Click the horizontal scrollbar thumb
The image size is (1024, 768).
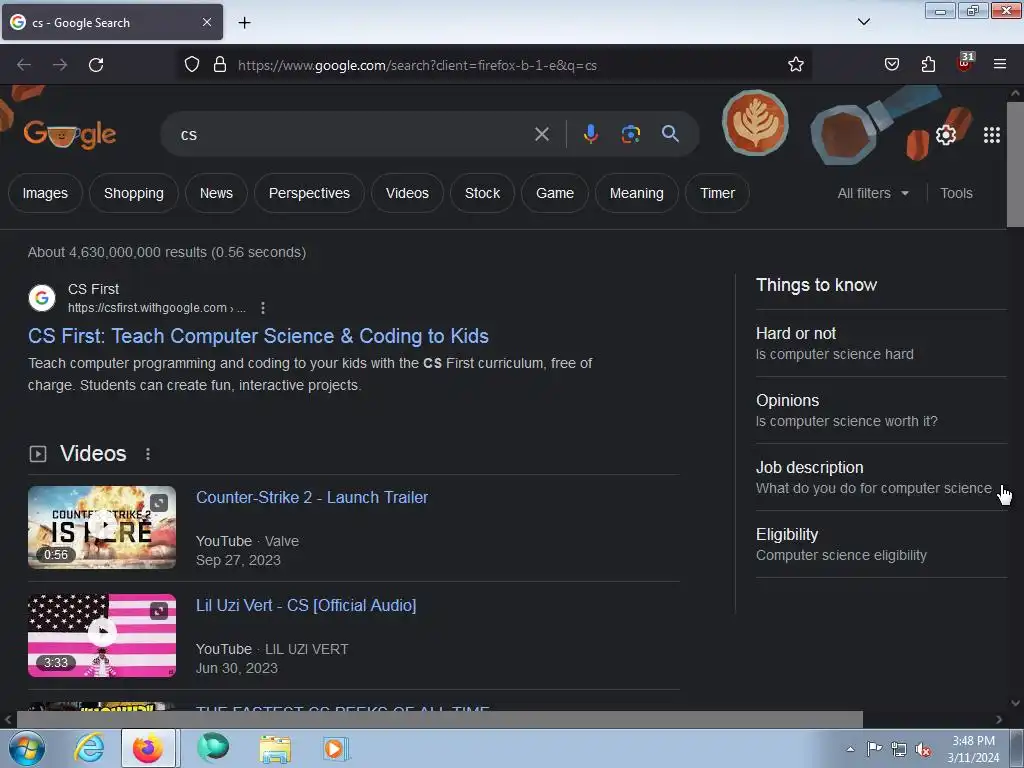point(440,720)
